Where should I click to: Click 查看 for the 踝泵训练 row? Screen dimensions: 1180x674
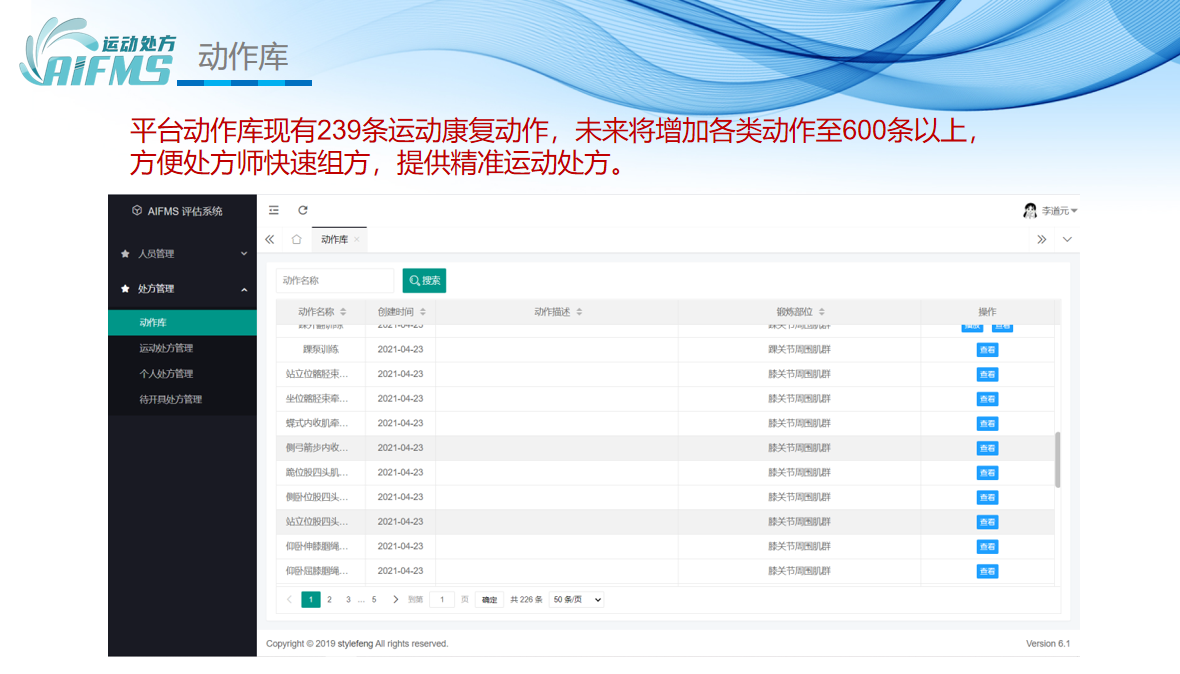coord(987,350)
